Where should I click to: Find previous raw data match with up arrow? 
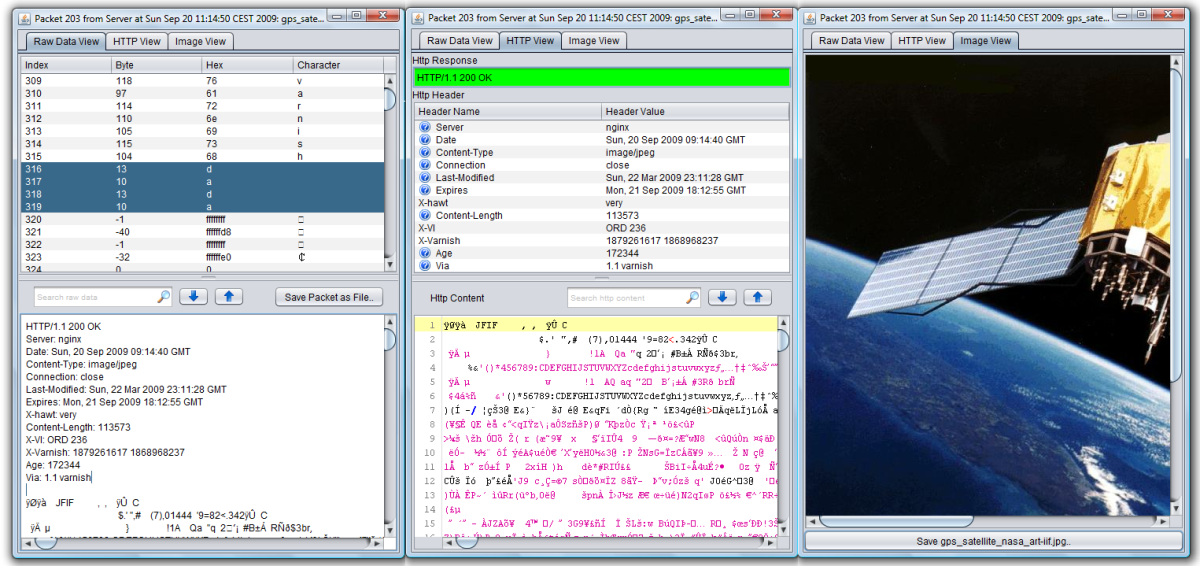(229, 297)
